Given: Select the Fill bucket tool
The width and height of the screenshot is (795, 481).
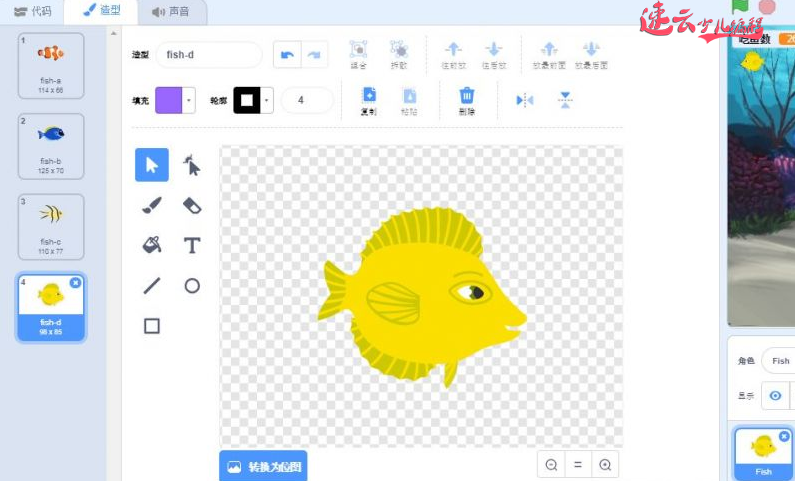Looking at the screenshot, I should 152,245.
